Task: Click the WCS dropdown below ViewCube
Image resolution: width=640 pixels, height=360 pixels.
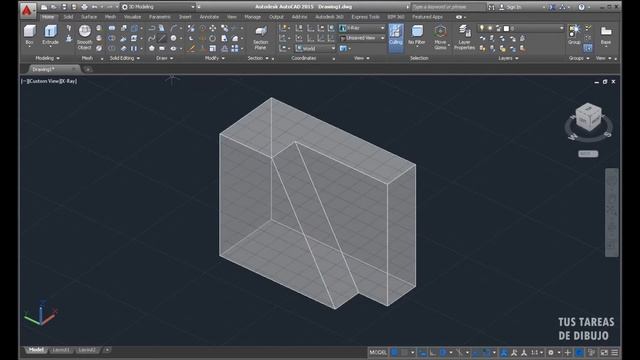Action: click(588, 154)
